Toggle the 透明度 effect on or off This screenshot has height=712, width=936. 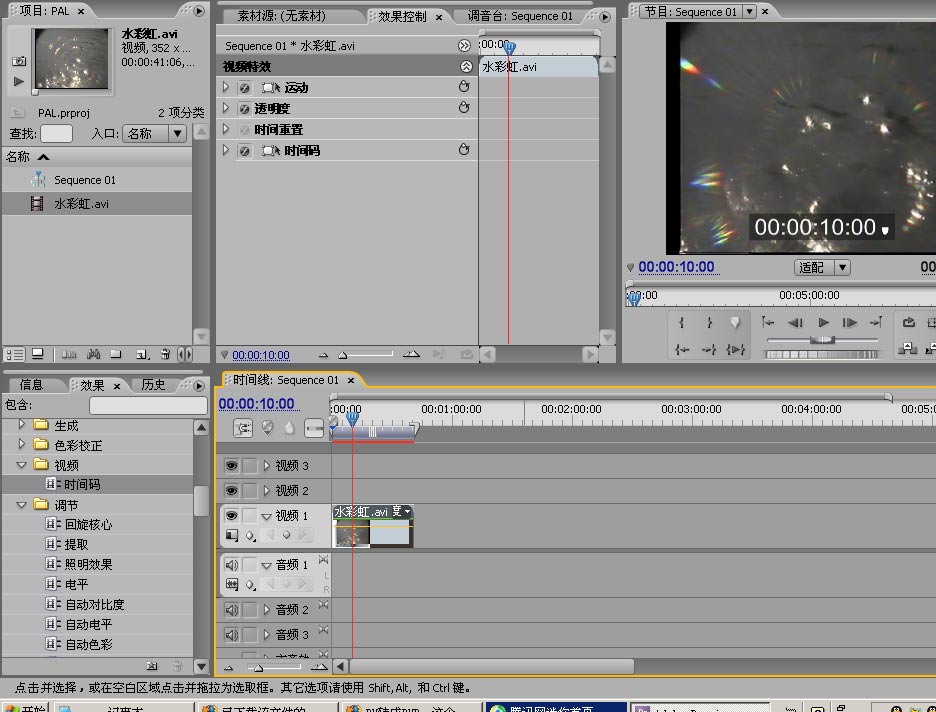(245, 109)
